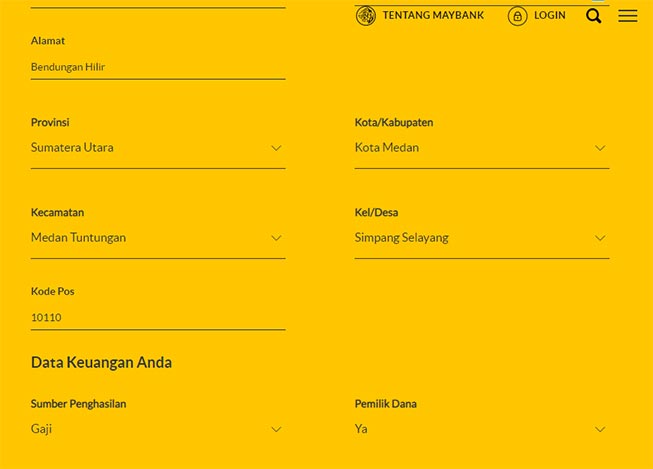Viewport: 653px width, 469px height.
Task: Click the padlock login icon
Action: (517, 16)
